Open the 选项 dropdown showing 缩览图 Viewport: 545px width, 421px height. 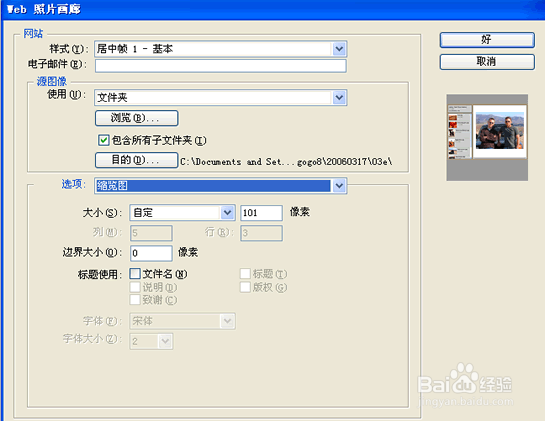click(221, 186)
